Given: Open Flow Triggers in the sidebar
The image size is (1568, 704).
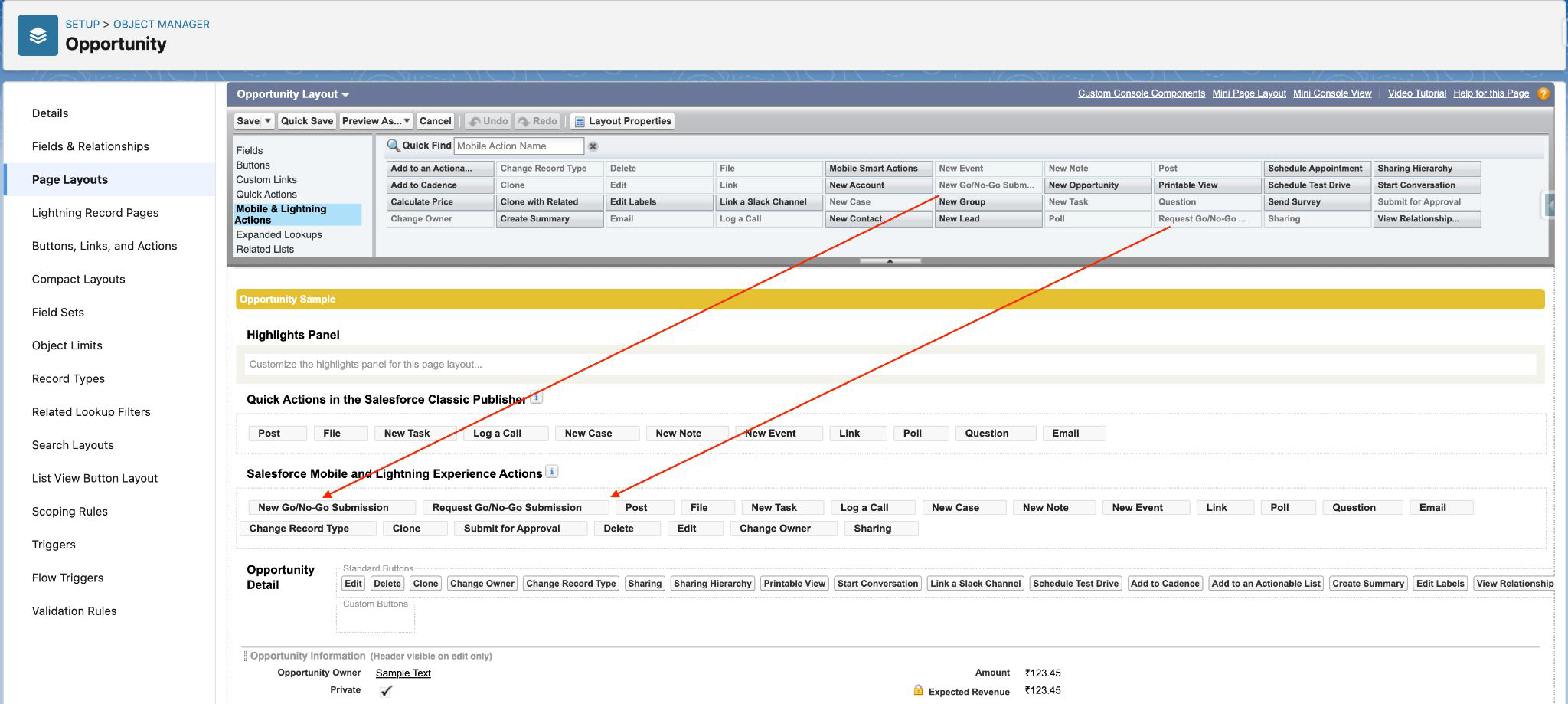Looking at the screenshot, I should 67,578.
